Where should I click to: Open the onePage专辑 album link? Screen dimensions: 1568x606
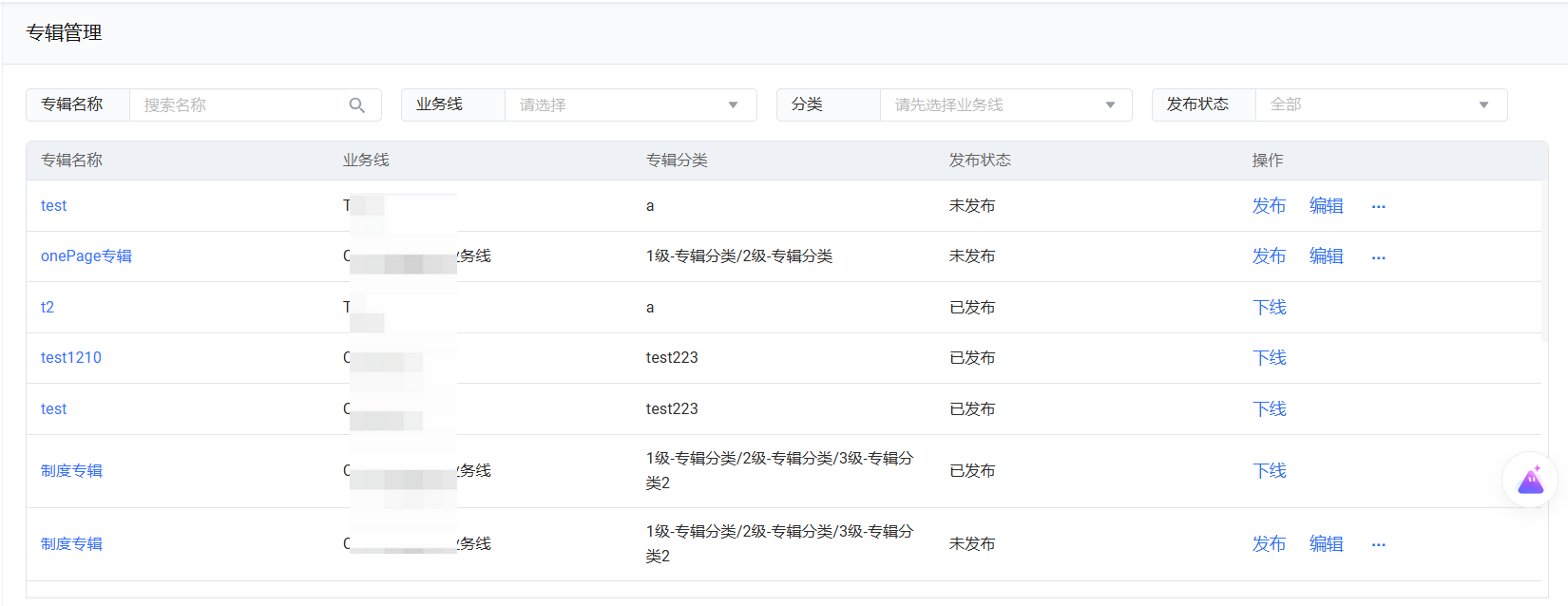(86, 256)
